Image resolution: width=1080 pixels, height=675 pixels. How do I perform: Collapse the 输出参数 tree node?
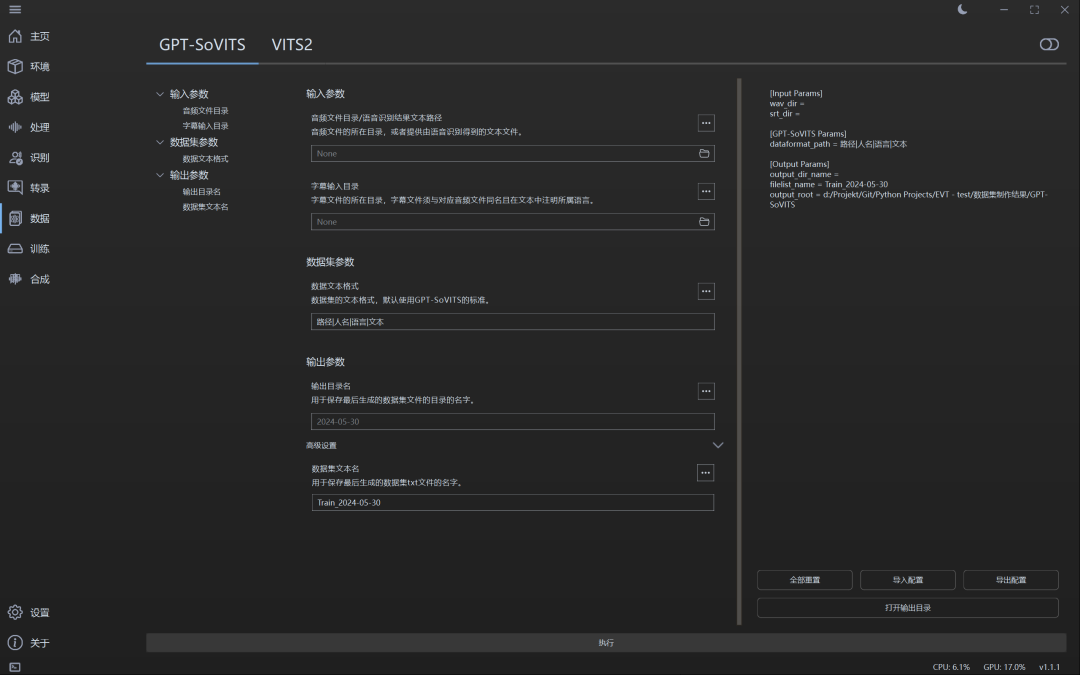160,176
